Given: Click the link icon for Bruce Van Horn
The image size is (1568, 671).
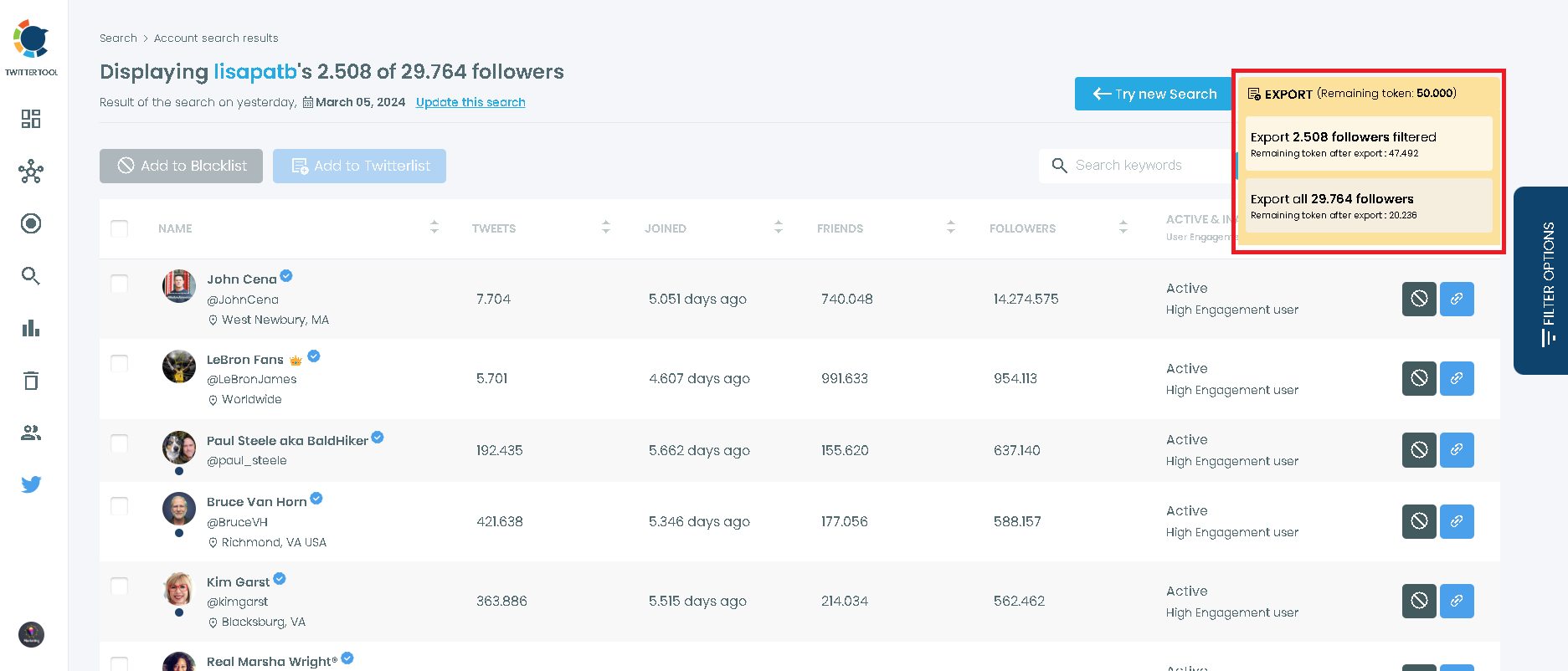Looking at the screenshot, I should (x=1457, y=521).
